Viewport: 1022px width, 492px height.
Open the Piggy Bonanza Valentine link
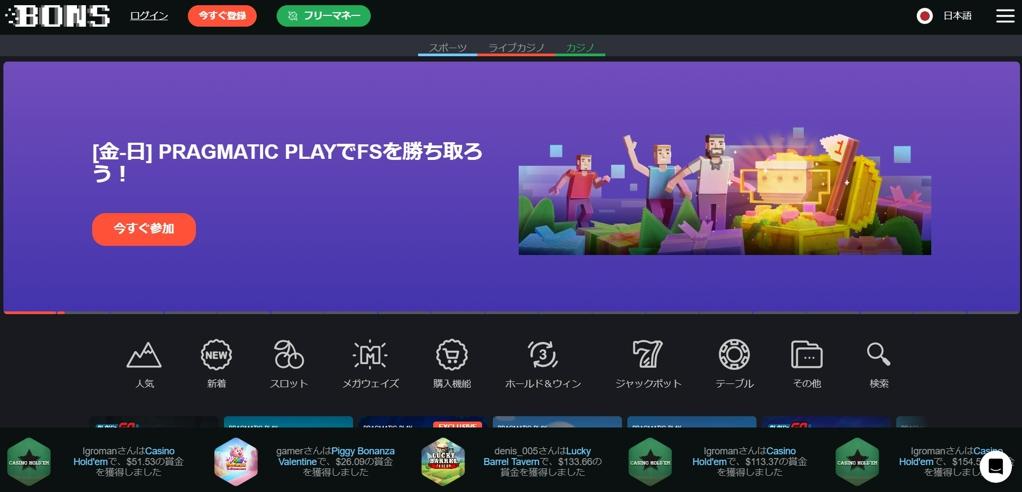click(x=337, y=456)
